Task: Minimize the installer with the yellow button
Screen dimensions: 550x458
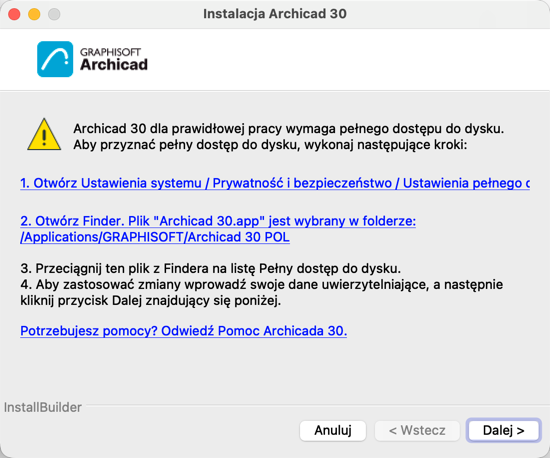Action: pyautogui.click(x=34, y=14)
